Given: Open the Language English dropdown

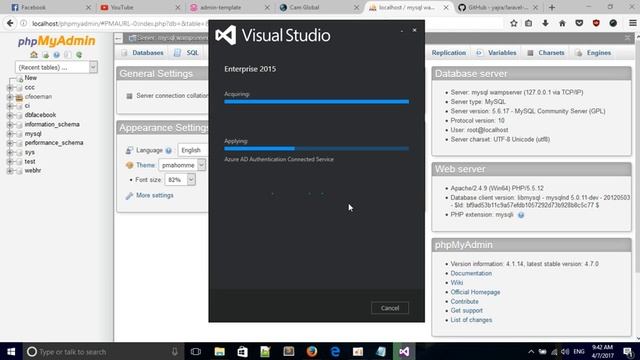Looking at the screenshot, I should point(193,150).
